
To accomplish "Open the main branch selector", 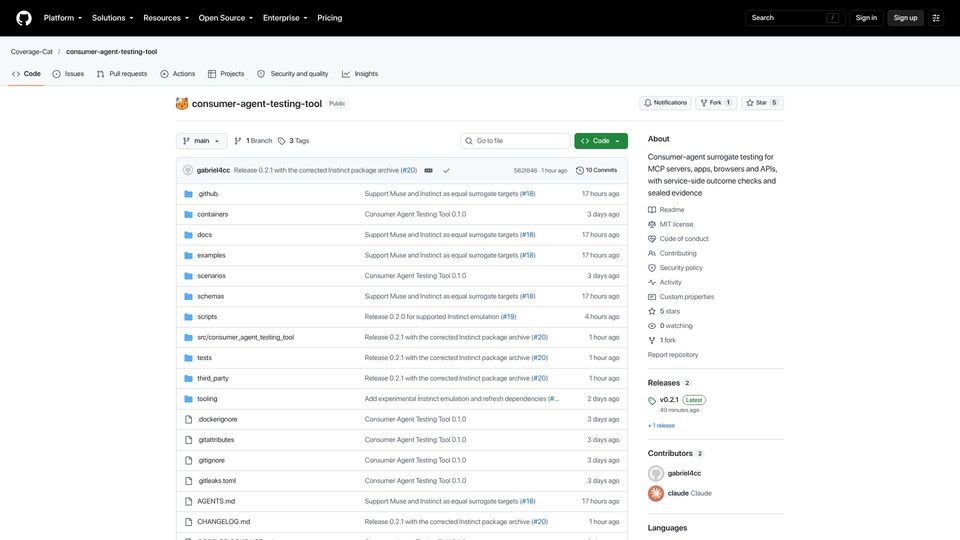I will coord(201,141).
